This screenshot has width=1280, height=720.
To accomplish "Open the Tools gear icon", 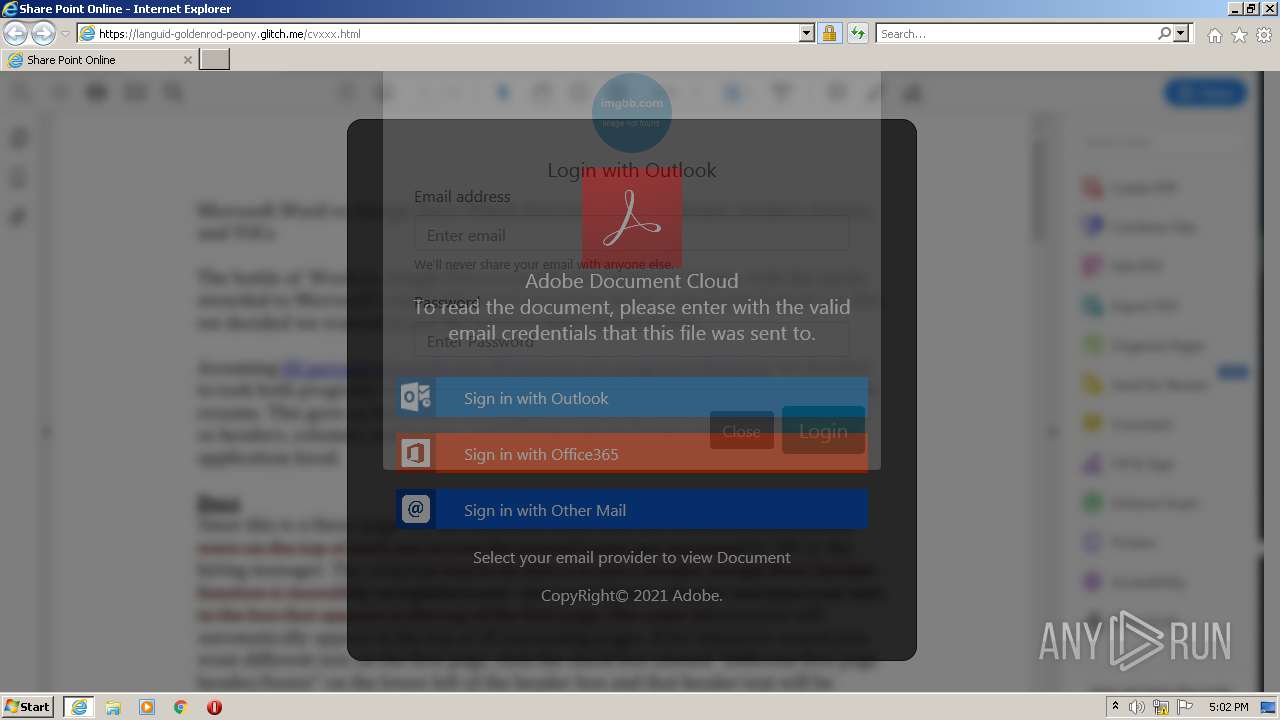I will point(1264,35).
